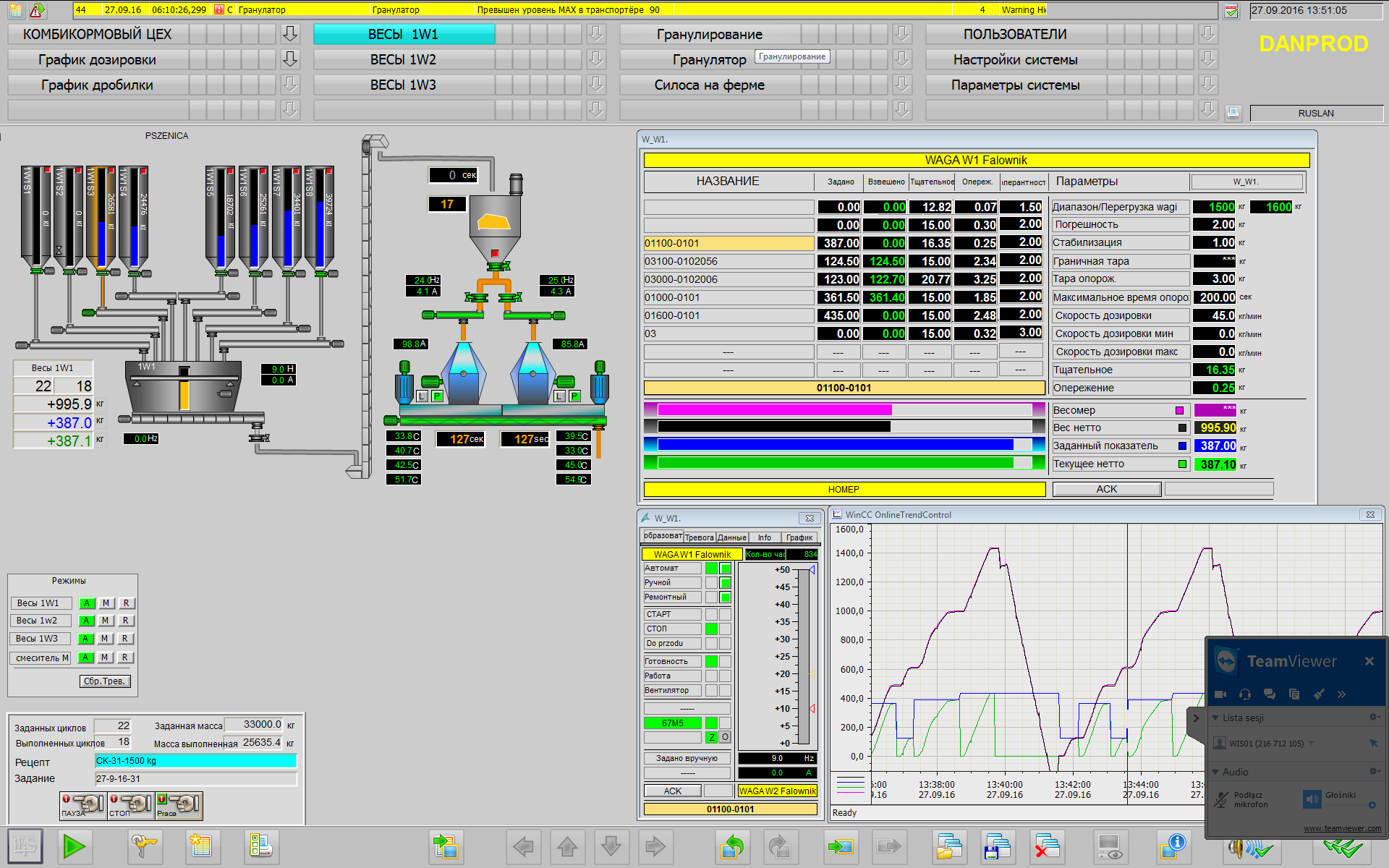Click the Сбр.Трев. button

105,681
